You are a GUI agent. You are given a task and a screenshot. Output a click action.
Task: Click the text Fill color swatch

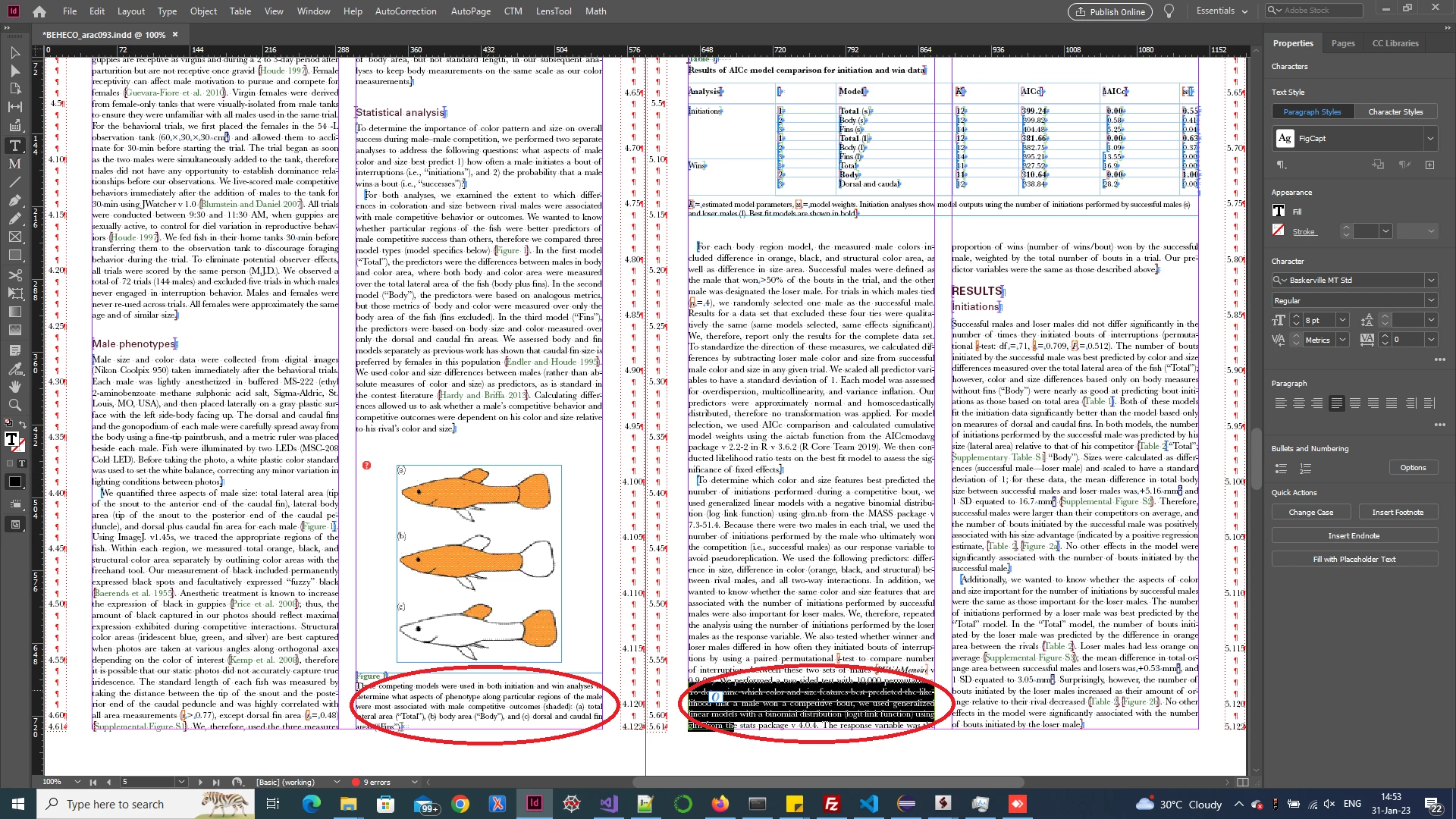click(x=1279, y=212)
